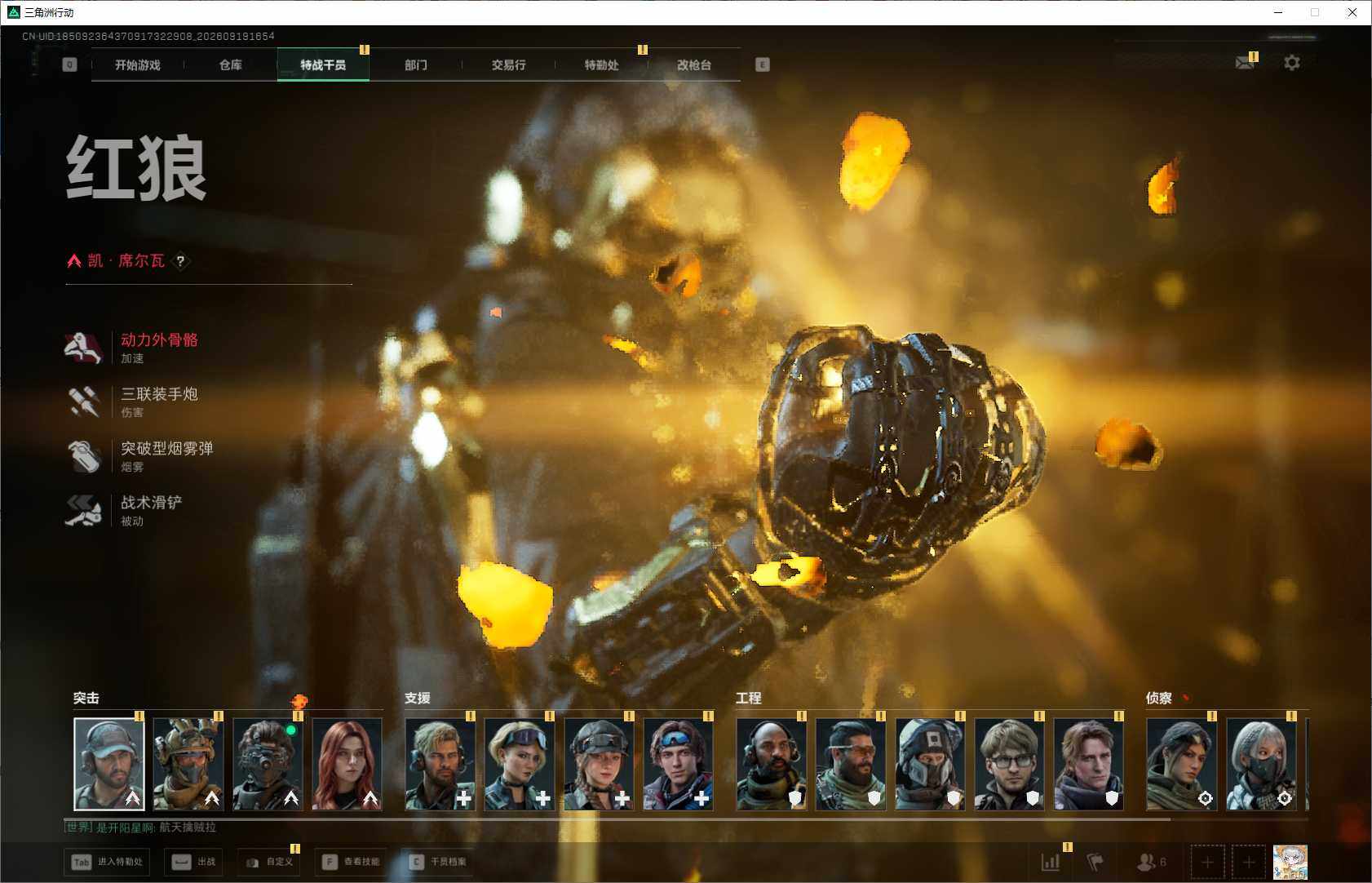Image resolution: width=1372 pixels, height=883 pixels.
Task: Open the 自定义 customize button
Action: click(269, 862)
